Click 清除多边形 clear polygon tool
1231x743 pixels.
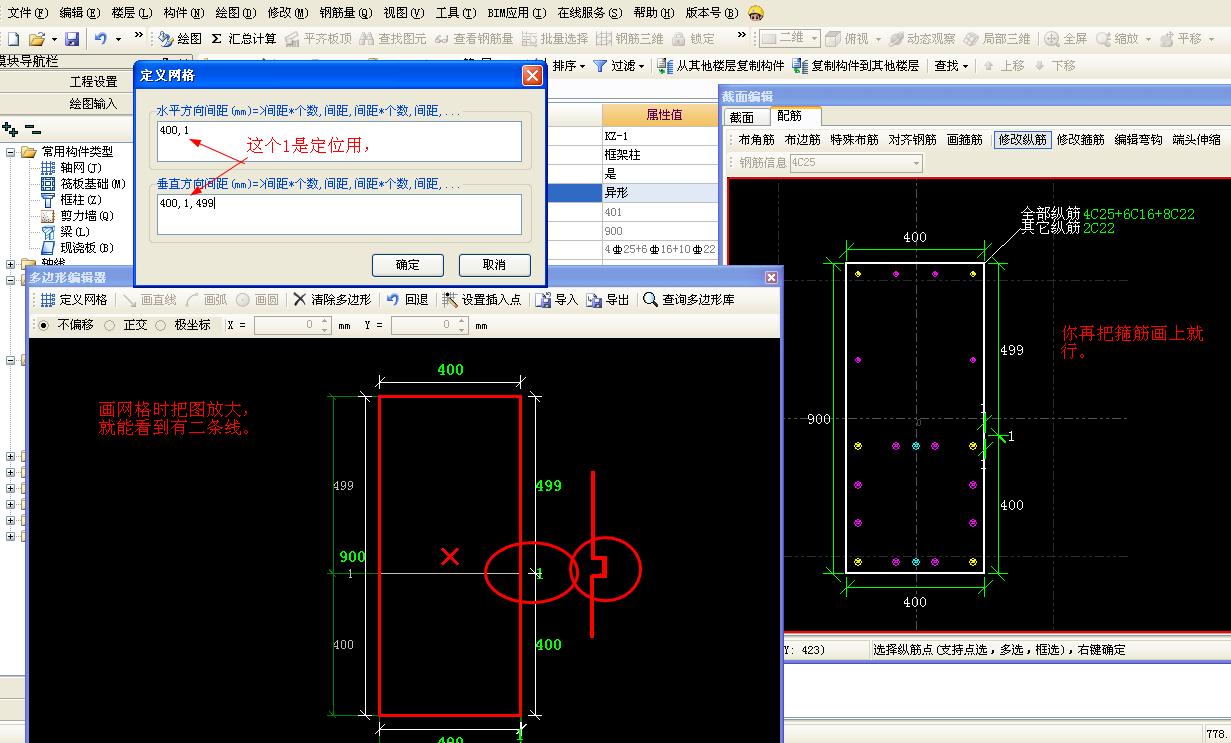pyautogui.click(x=331, y=299)
